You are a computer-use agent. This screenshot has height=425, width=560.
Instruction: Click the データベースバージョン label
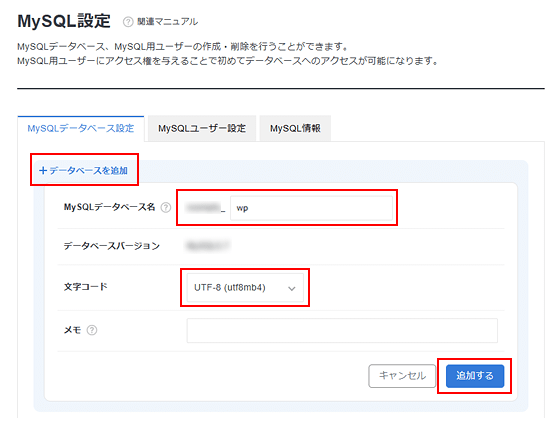click(111, 246)
